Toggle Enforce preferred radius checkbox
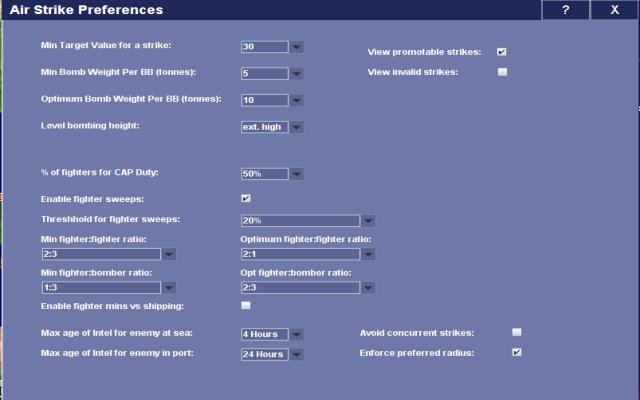Viewport: 640px width, 400px height. (x=517, y=352)
